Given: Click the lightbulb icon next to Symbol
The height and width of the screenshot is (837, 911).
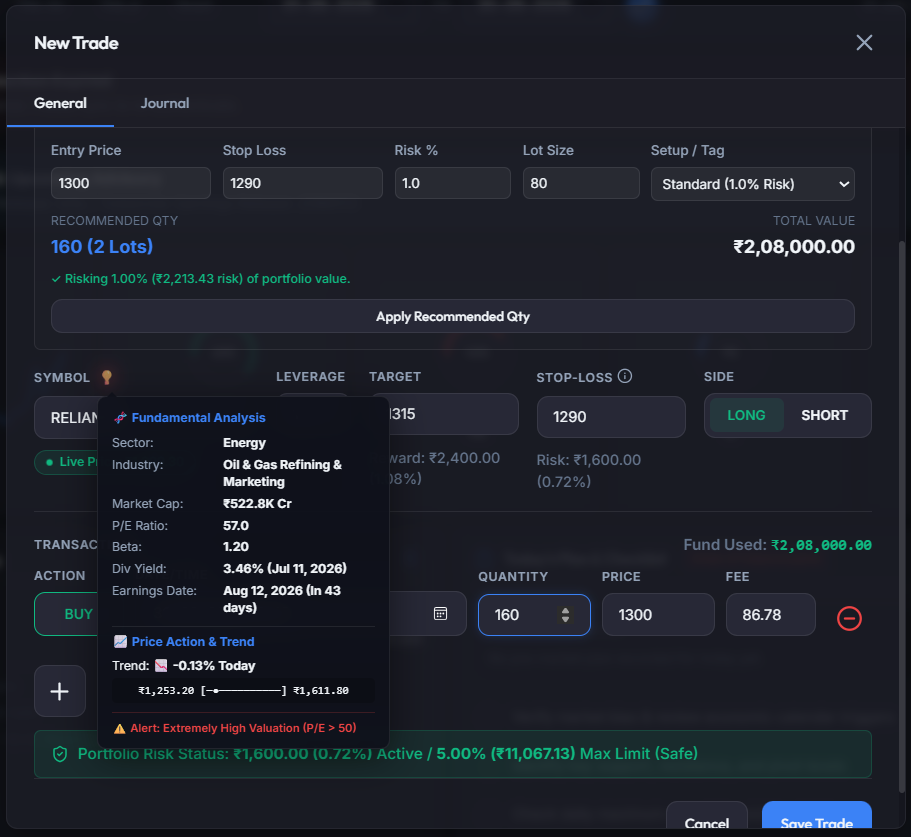Looking at the screenshot, I should 106,377.
